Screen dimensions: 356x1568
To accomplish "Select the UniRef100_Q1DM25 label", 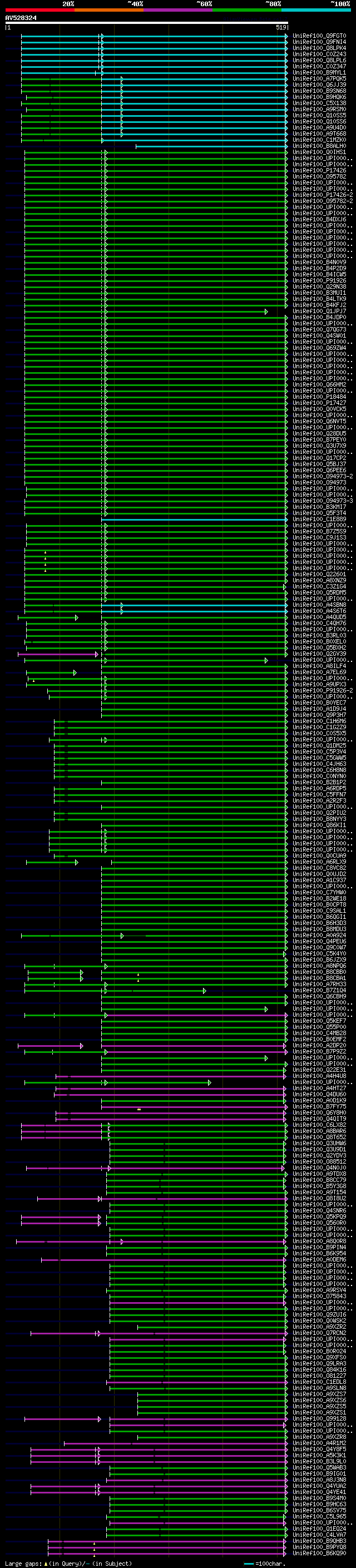I will tap(319, 746).
